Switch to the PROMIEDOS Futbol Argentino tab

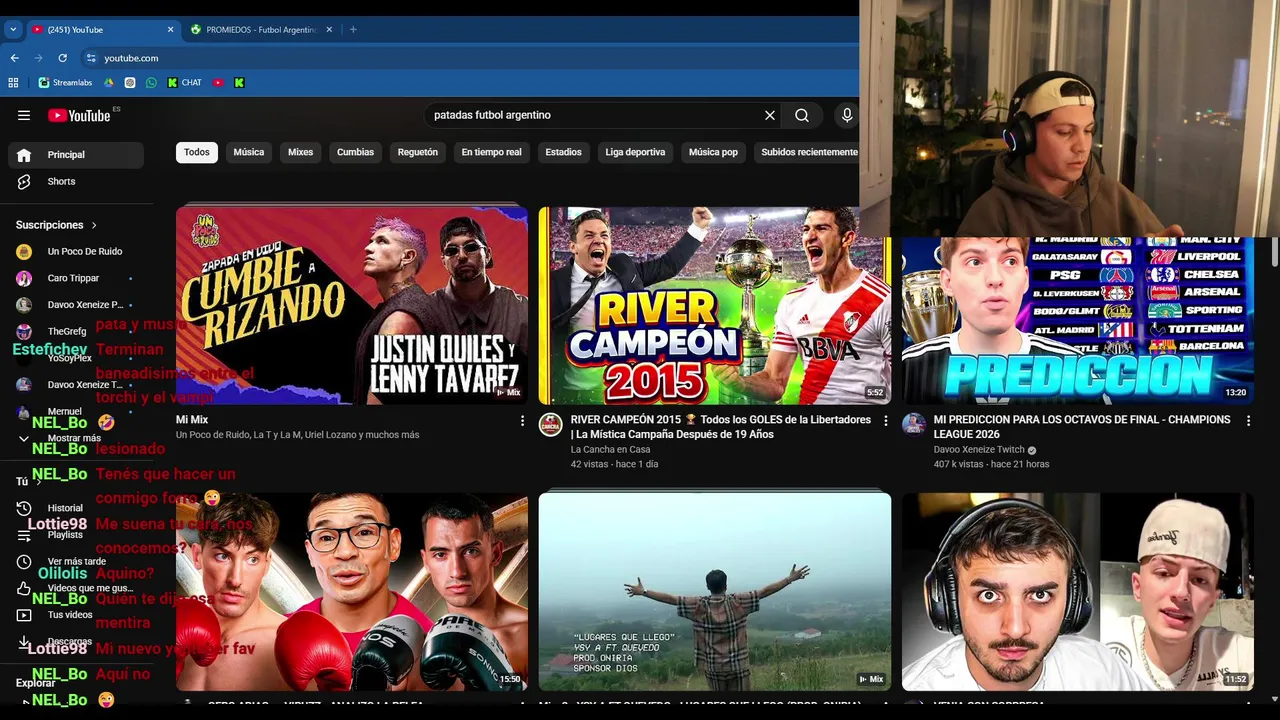coord(262,30)
